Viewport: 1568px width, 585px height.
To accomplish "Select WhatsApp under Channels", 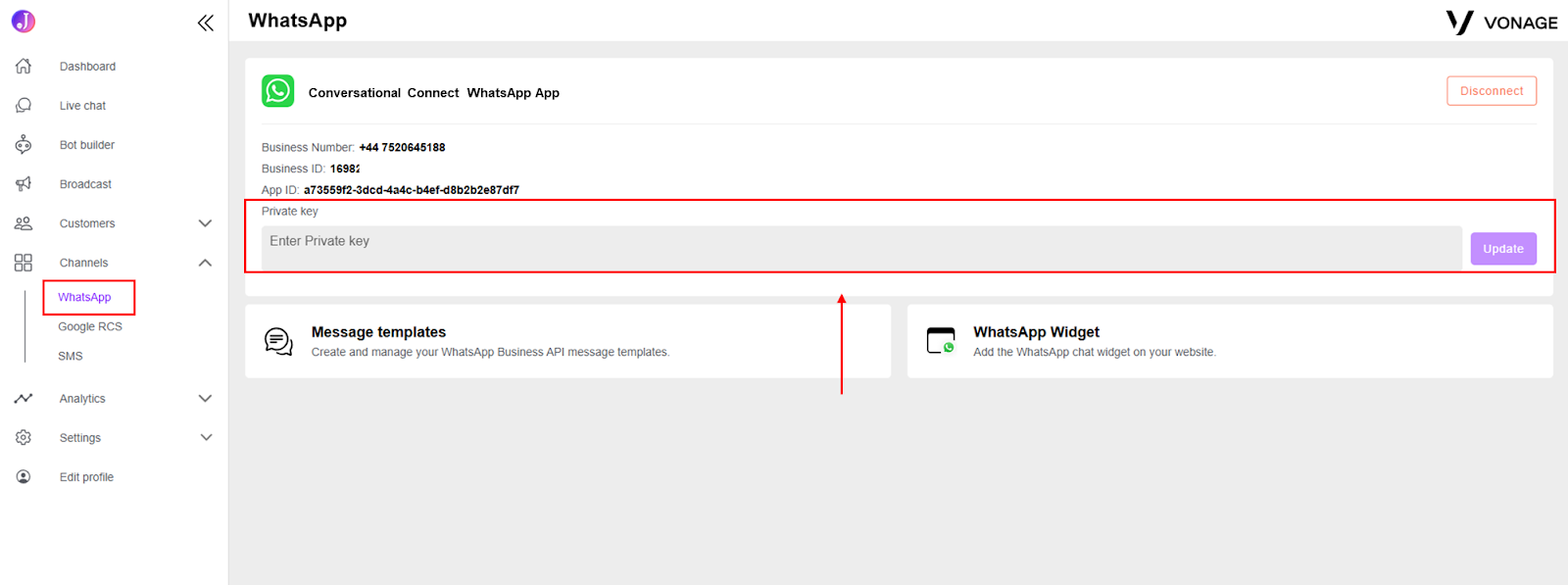I will 84,297.
